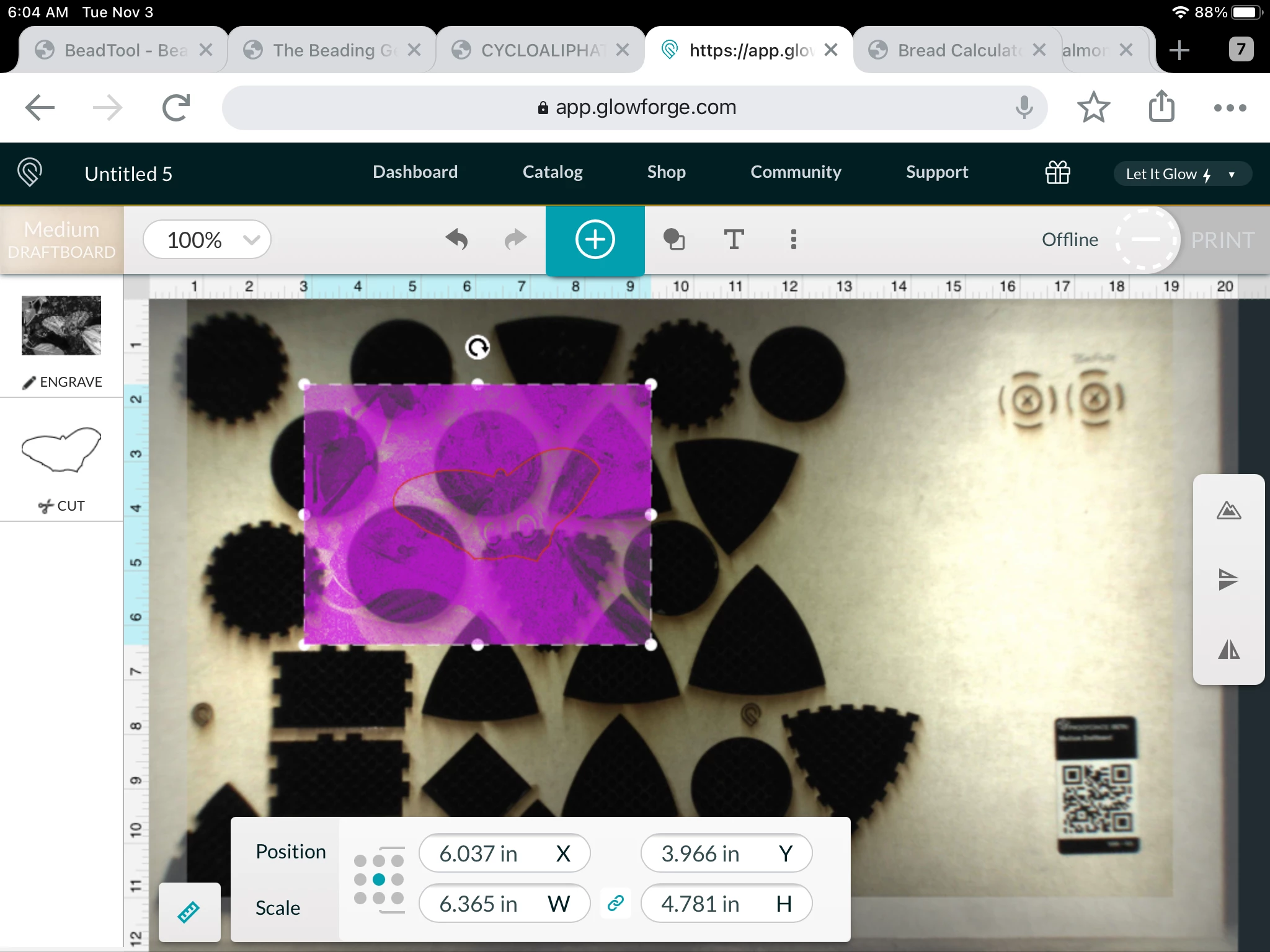Click the X position input field
The height and width of the screenshot is (952, 1270).
click(490, 853)
